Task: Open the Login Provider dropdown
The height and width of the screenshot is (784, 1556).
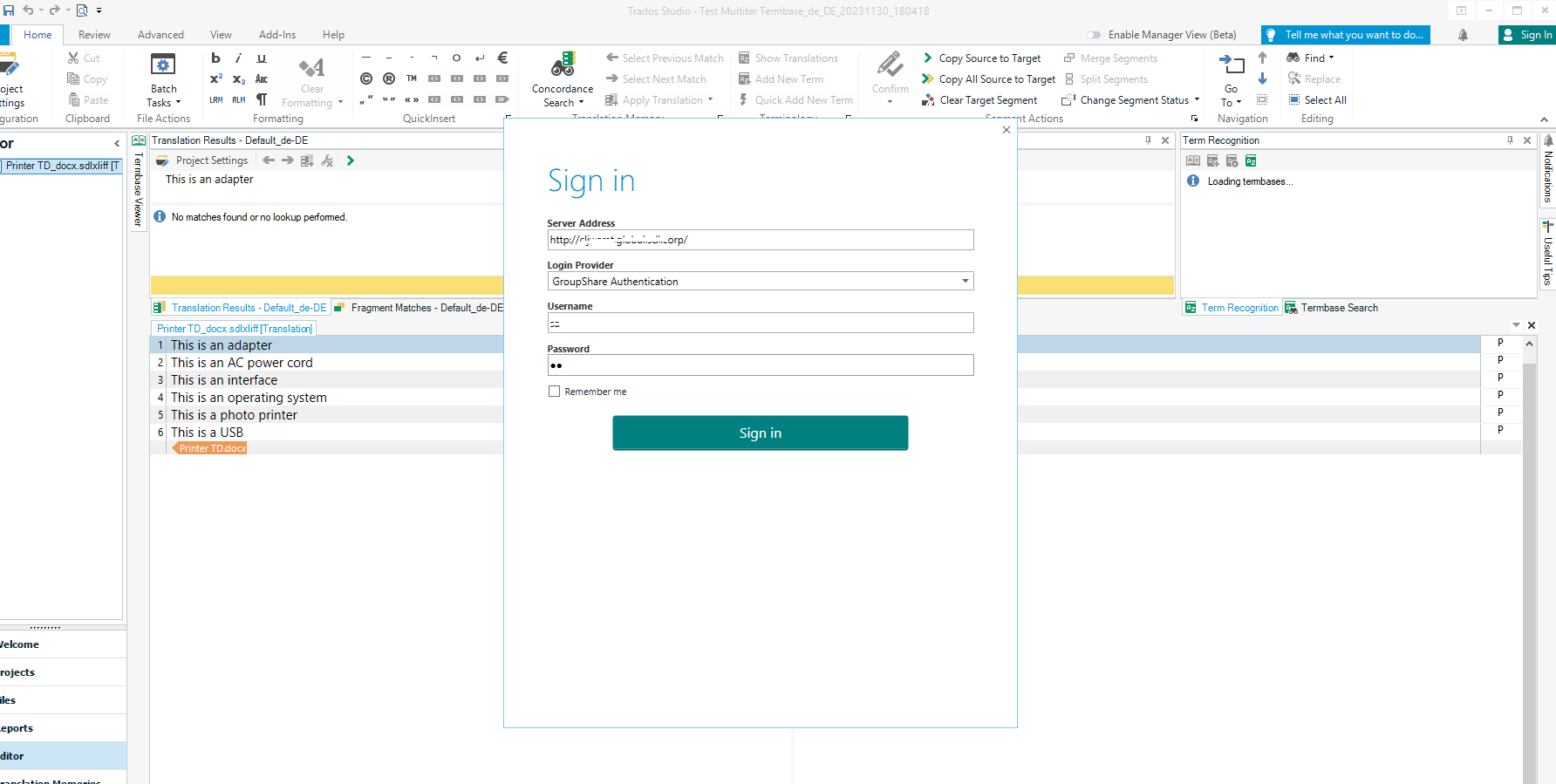Action: (x=965, y=281)
